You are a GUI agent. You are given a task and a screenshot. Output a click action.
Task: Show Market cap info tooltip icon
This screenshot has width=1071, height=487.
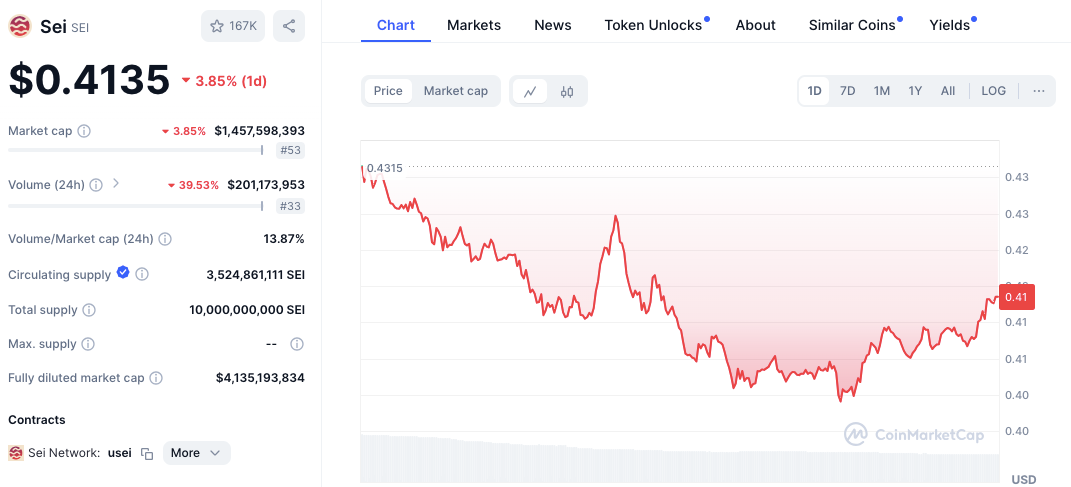tap(84, 130)
